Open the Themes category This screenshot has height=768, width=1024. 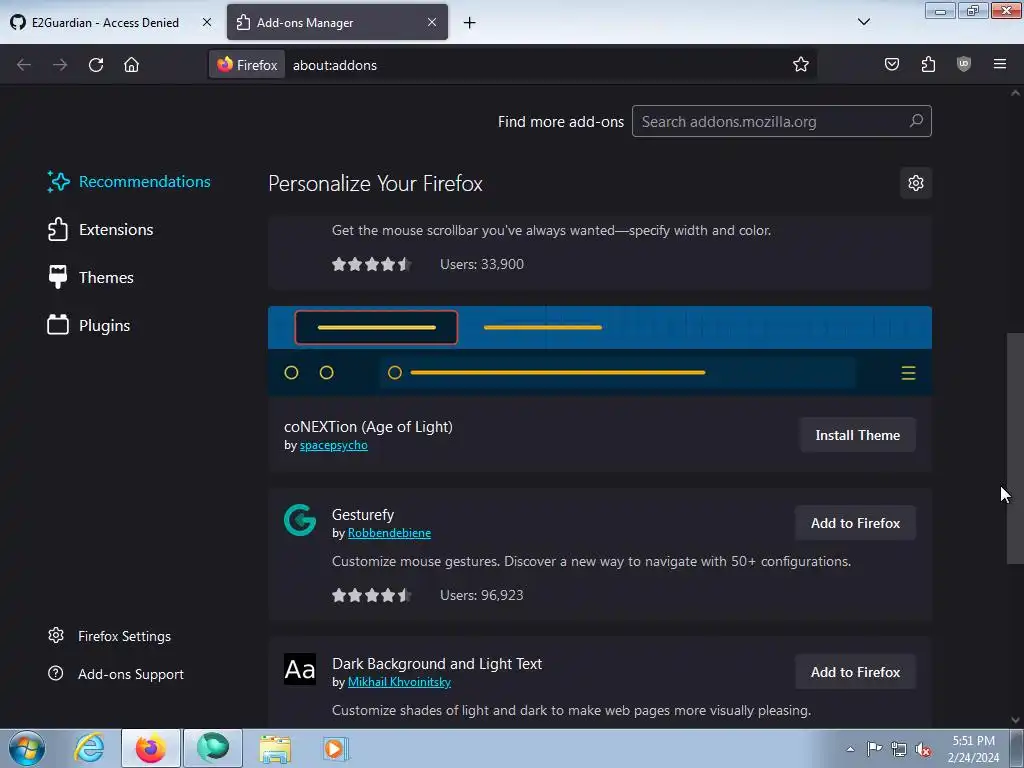coord(91,278)
